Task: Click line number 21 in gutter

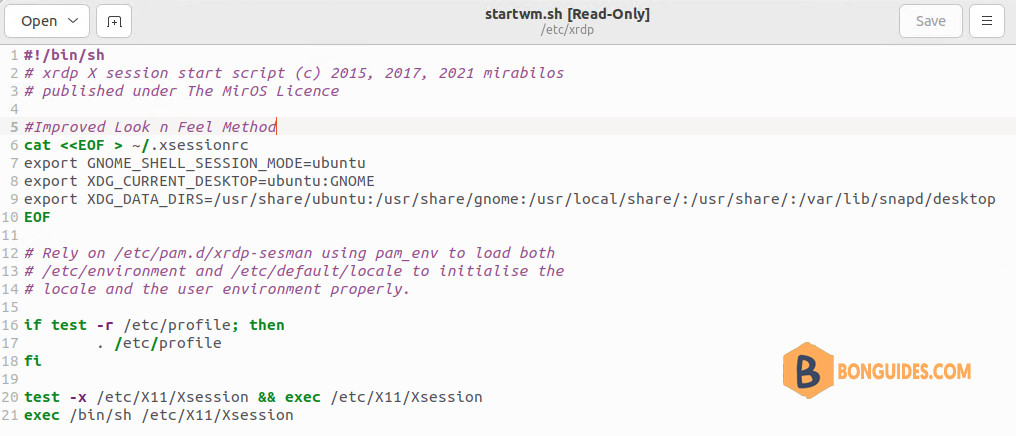Action: coord(10,415)
